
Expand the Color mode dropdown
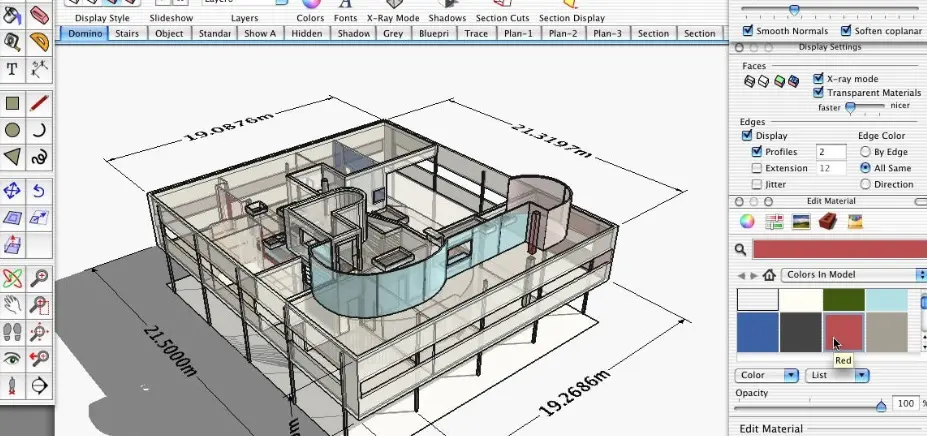coord(767,375)
